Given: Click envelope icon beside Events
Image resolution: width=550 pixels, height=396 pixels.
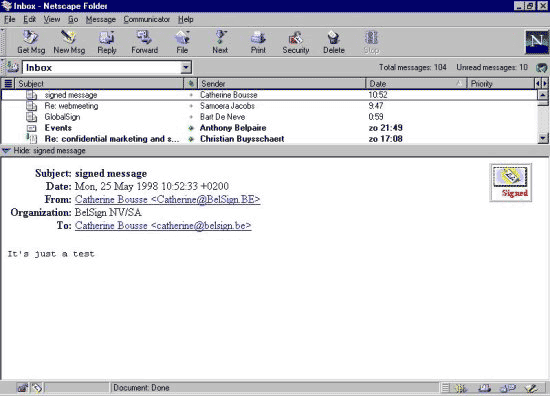Looking at the screenshot, I should 32,128.
